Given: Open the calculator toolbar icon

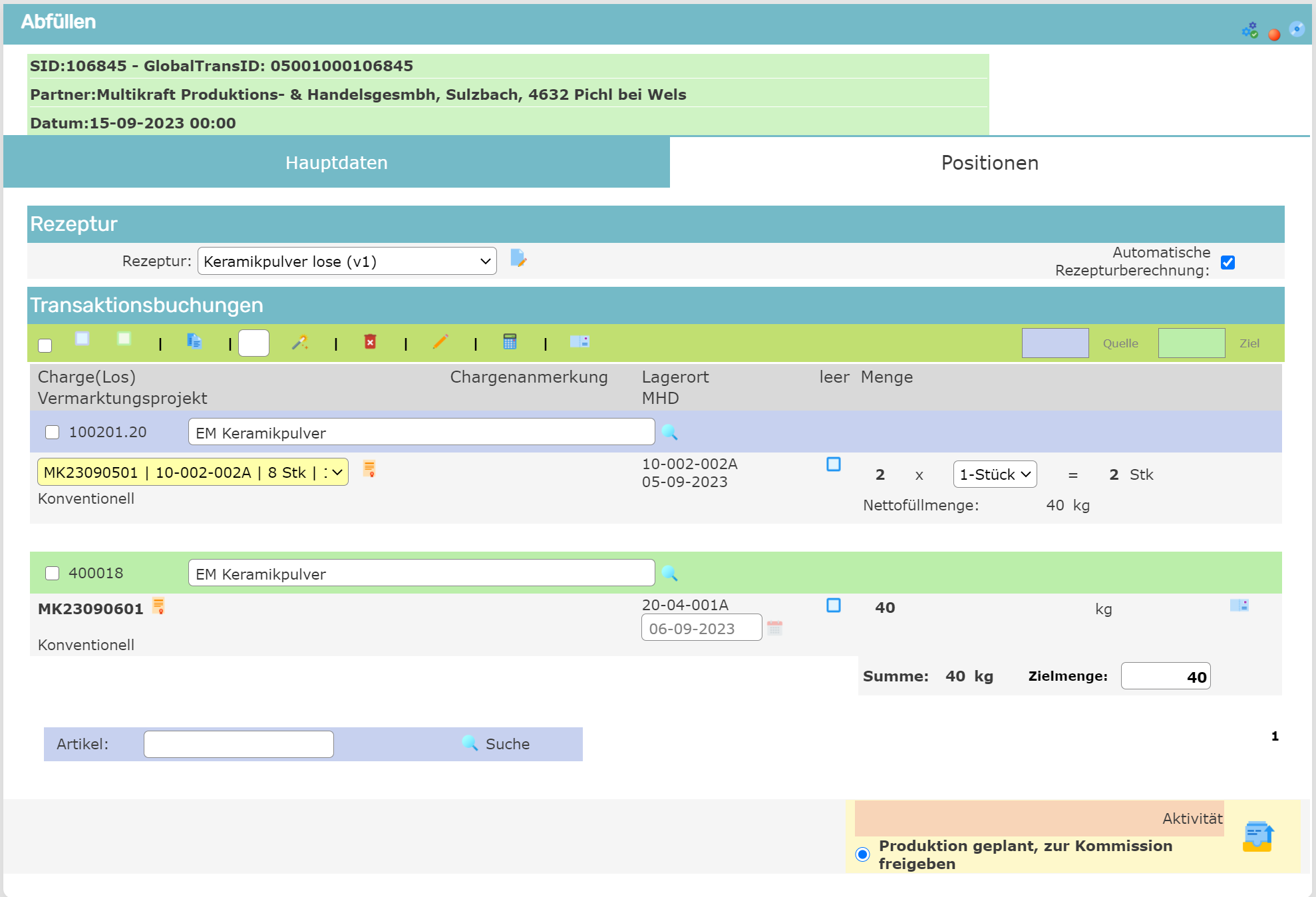Looking at the screenshot, I should (x=510, y=342).
